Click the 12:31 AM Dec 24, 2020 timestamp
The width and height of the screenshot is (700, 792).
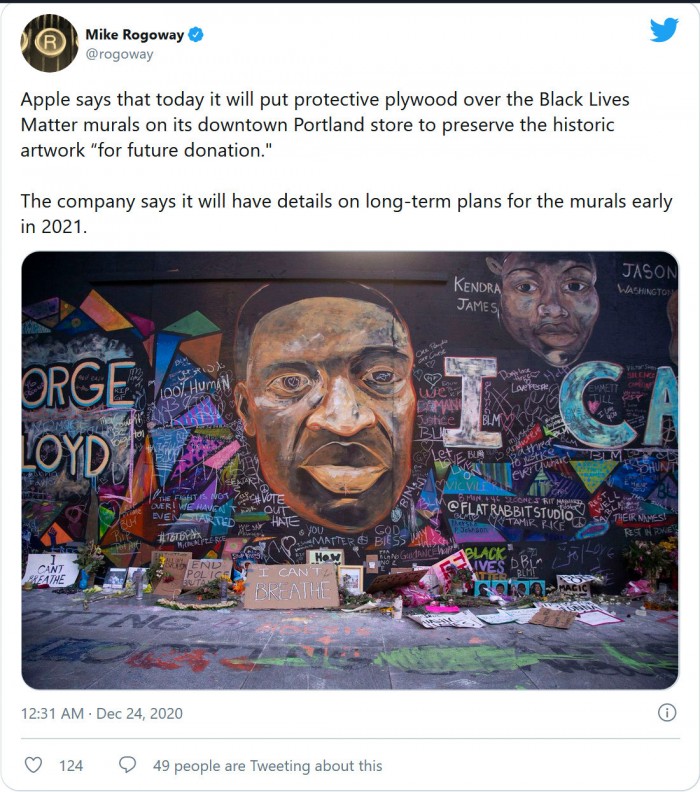102,713
